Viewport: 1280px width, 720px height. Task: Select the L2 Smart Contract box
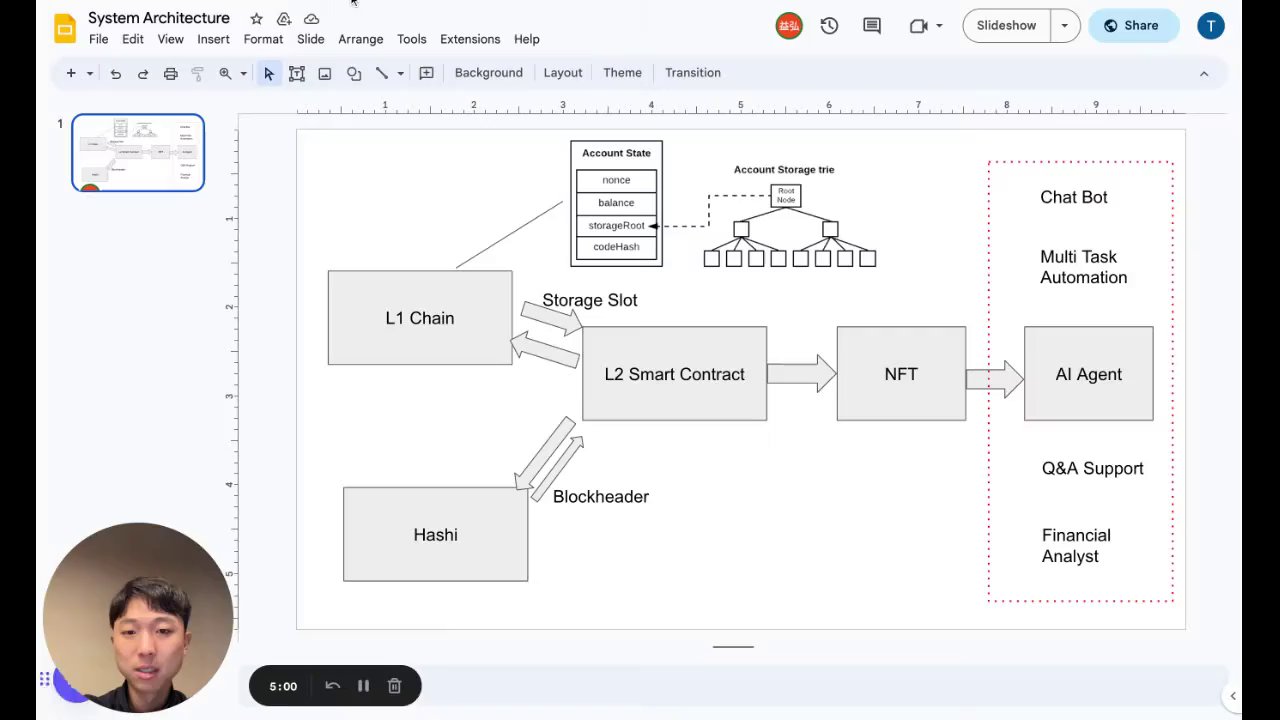pyautogui.click(x=675, y=374)
